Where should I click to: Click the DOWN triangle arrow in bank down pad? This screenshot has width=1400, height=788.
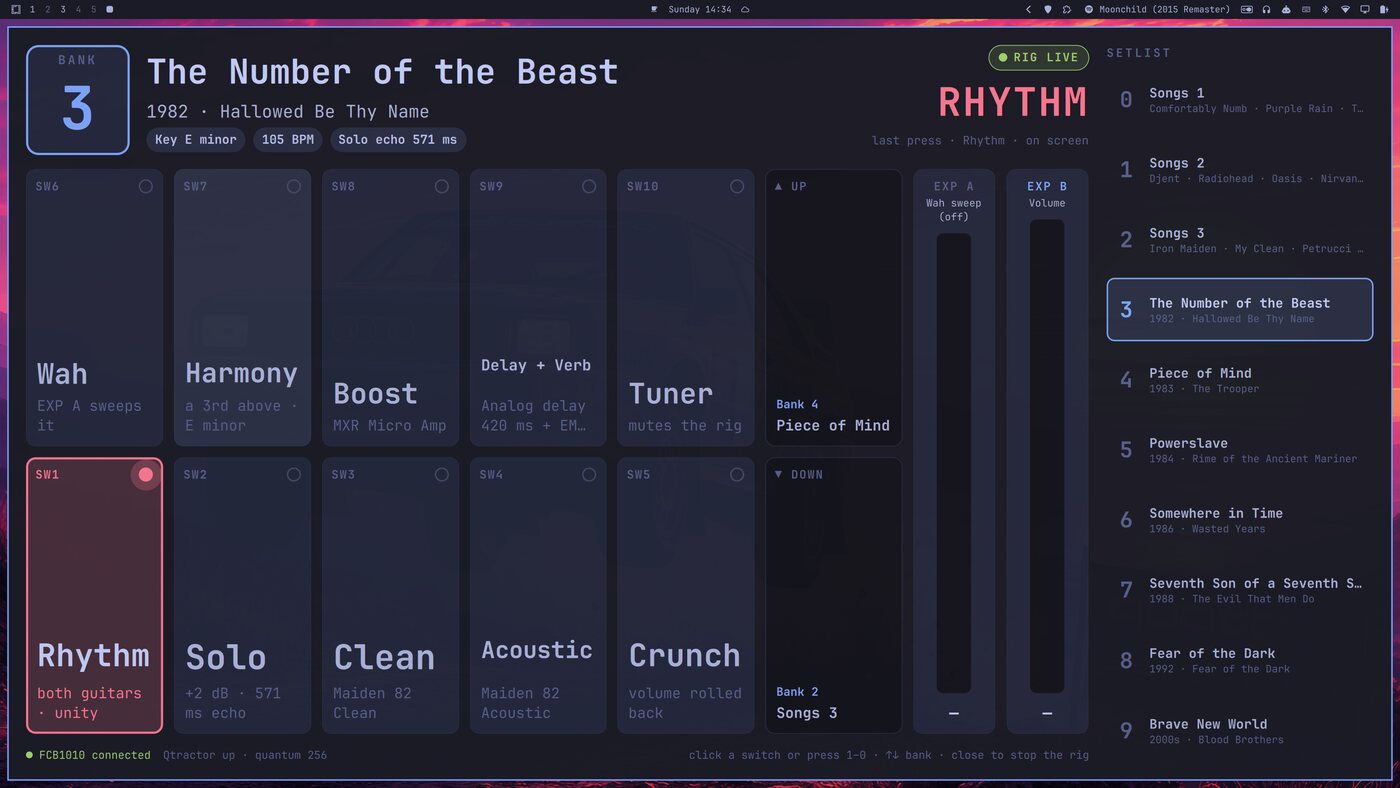pyautogui.click(x=779, y=474)
